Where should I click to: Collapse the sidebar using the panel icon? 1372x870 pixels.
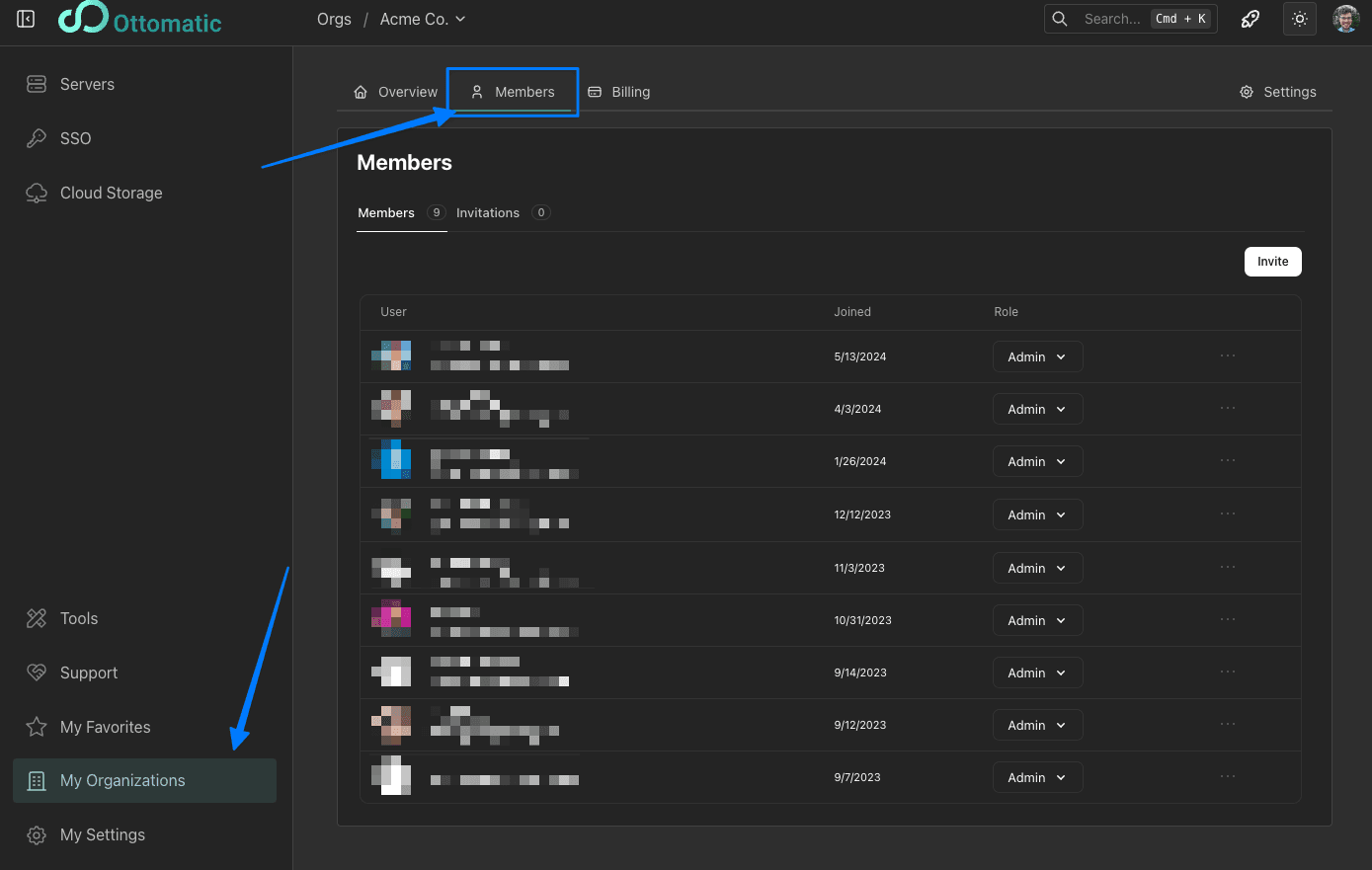pos(27,19)
